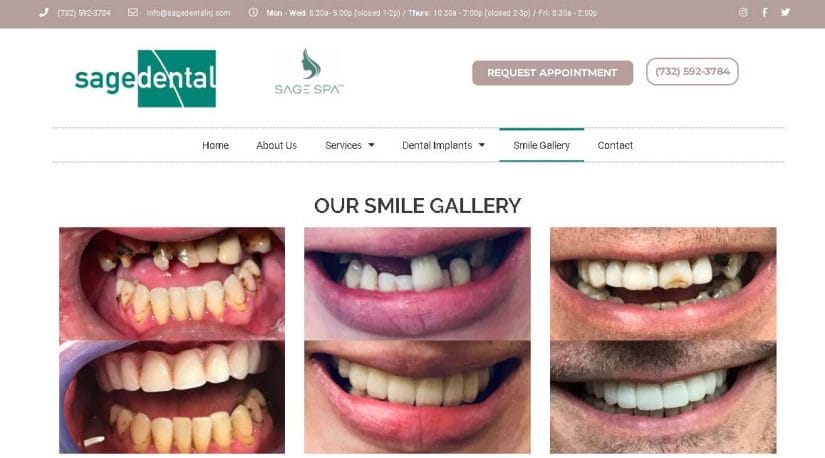
Task: Open the middle smile gallery photo
Action: point(417,340)
